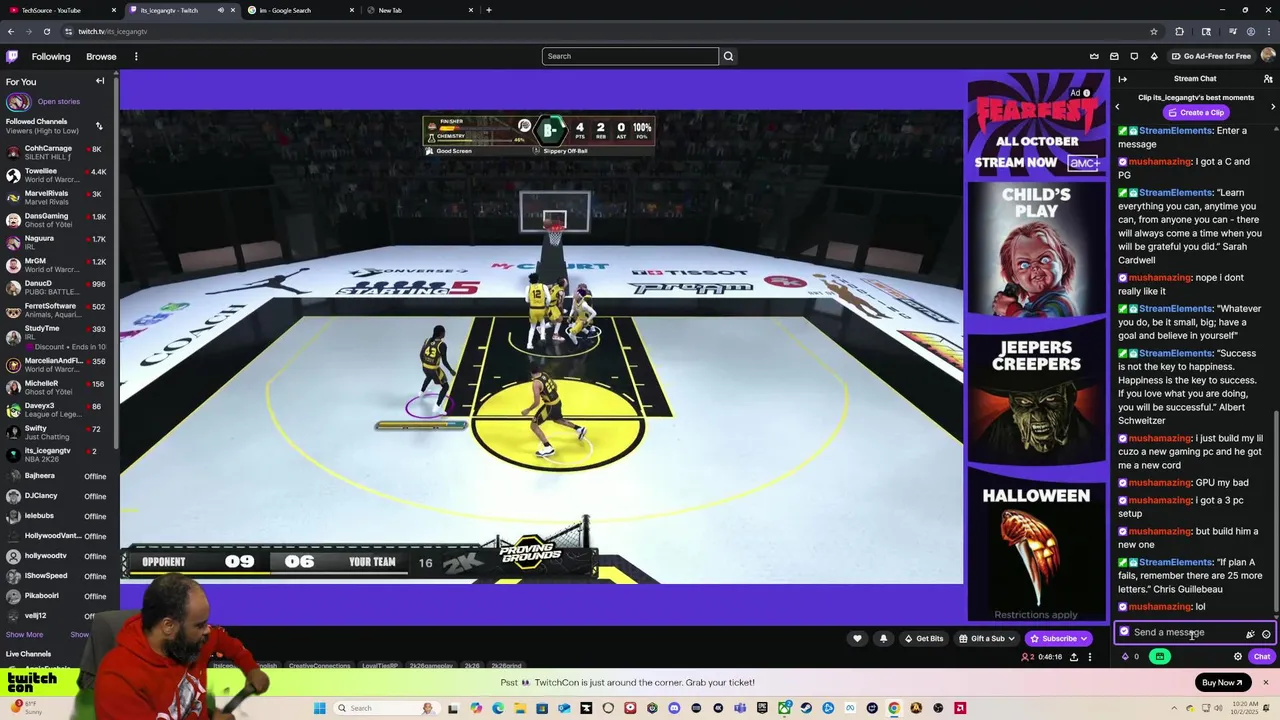Send message with the Chat button

coord(1262,657)
